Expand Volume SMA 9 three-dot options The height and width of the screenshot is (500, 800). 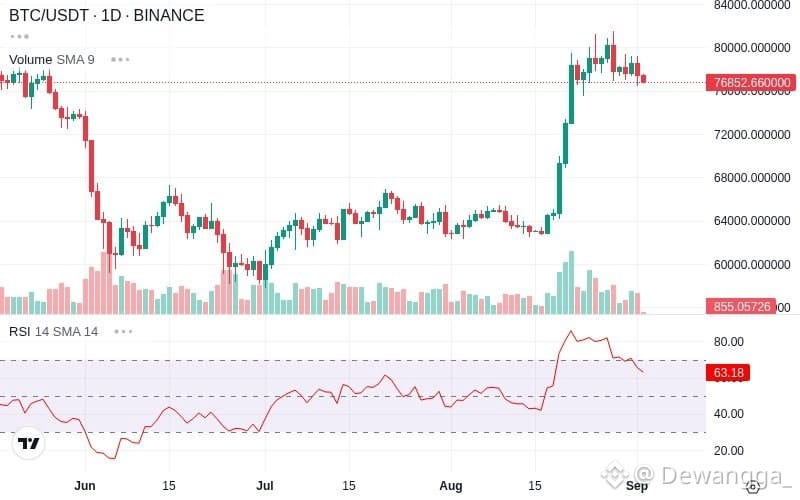120,60
